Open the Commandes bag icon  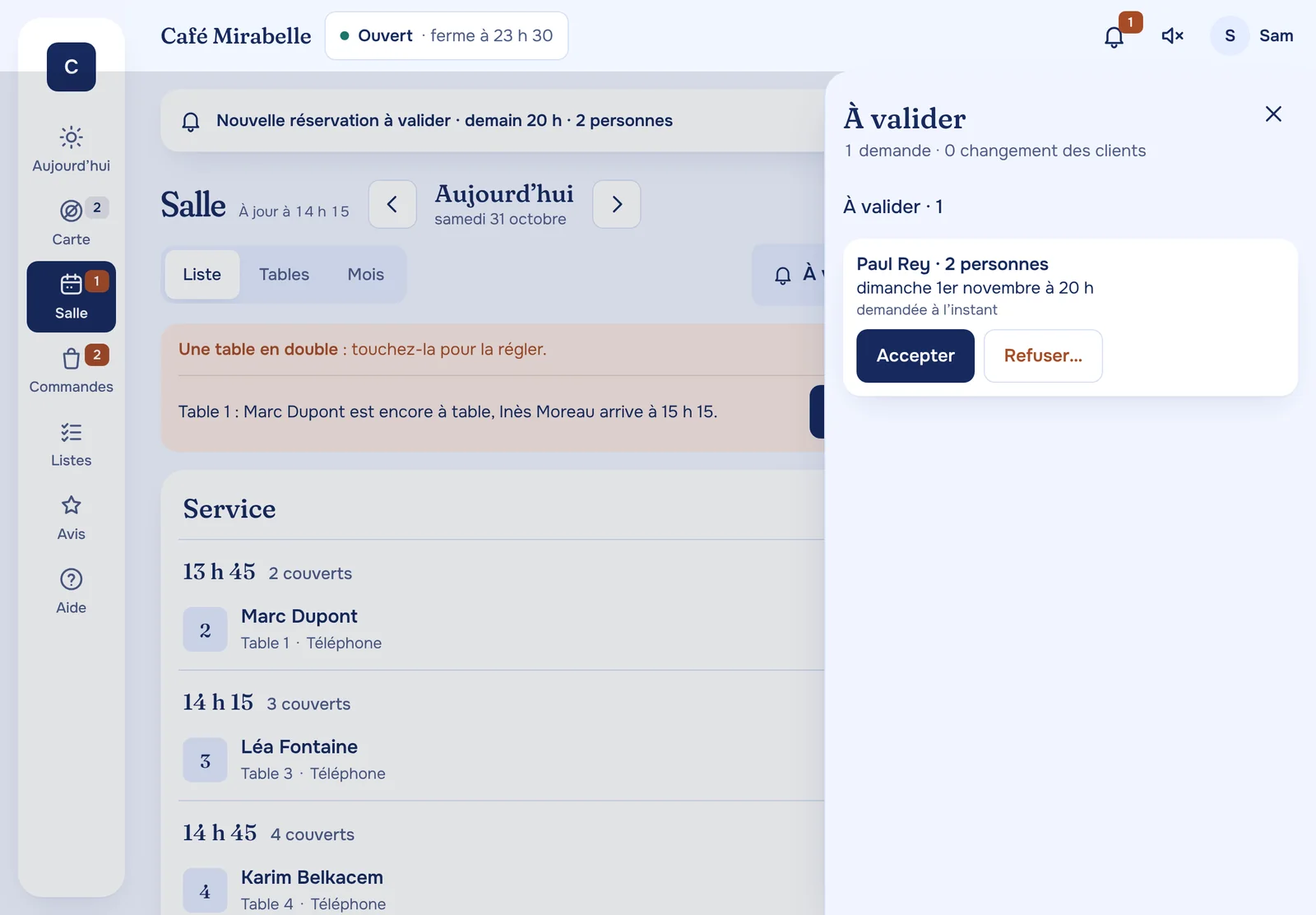point(71,358)
